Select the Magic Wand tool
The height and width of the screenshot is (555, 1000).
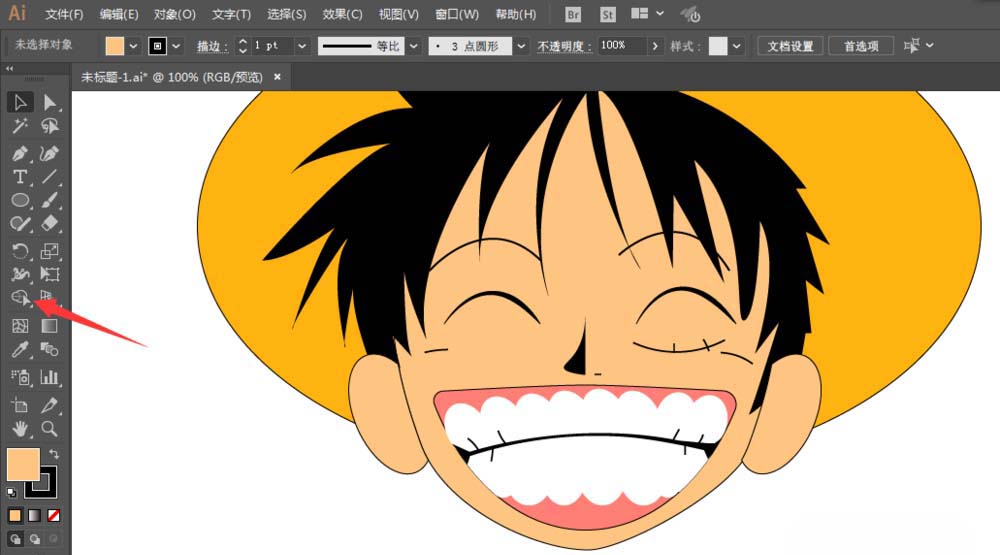tap(20, 126)
